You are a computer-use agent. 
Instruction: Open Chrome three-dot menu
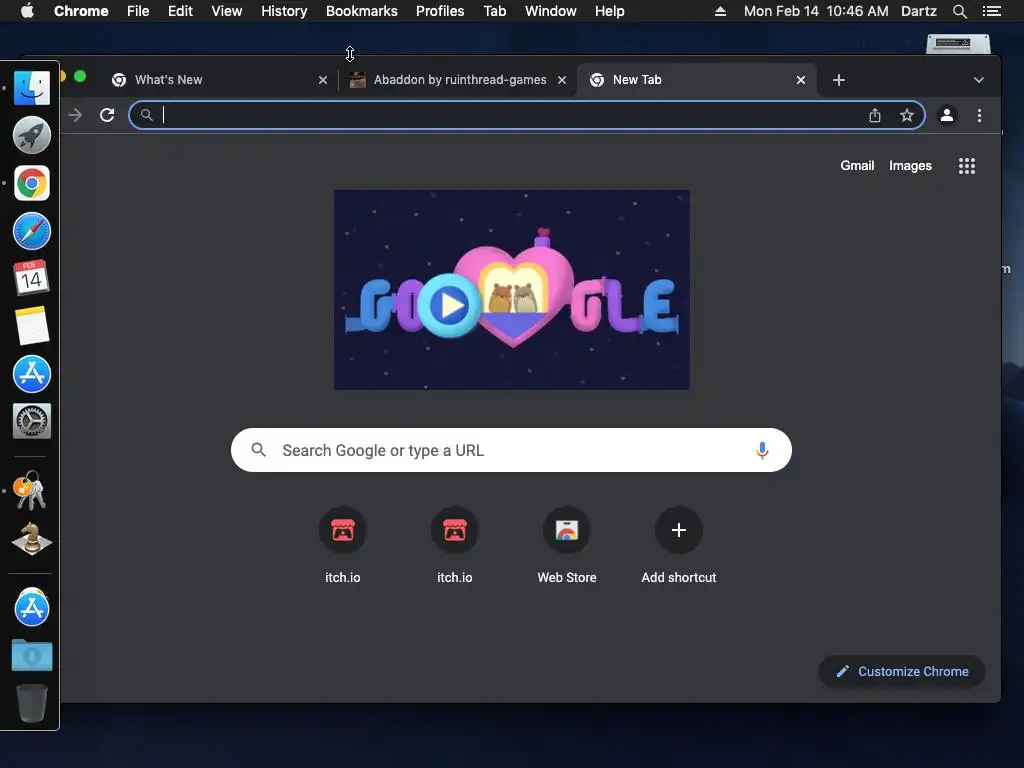tap(979, 116)
